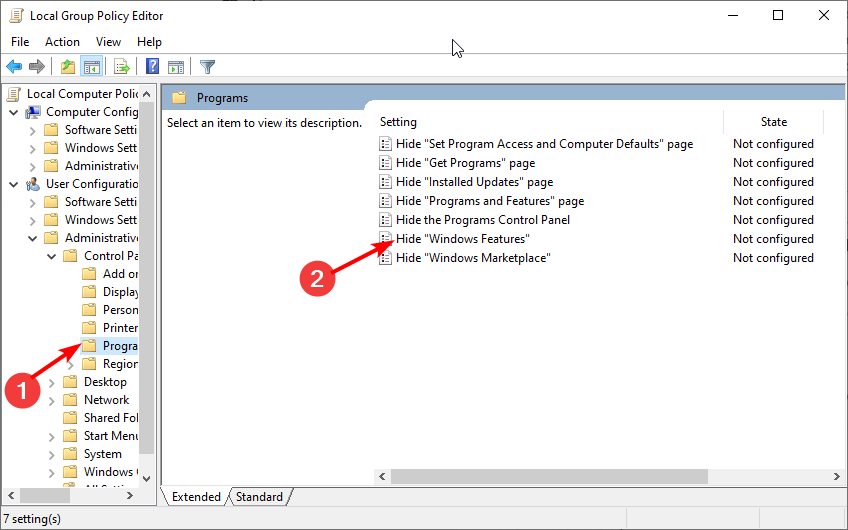Switch to the Standard tab
The height and width of the screenshot is (530, 848).
260,496
